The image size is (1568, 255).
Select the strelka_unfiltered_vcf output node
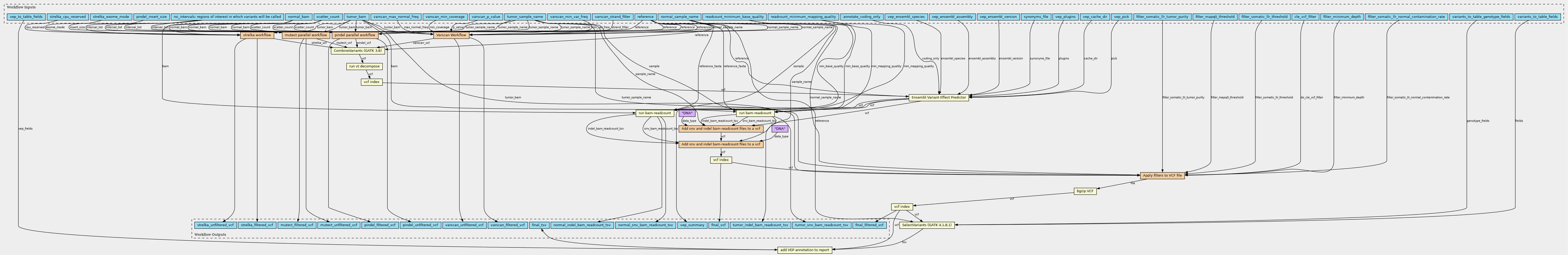coord(215,225)
